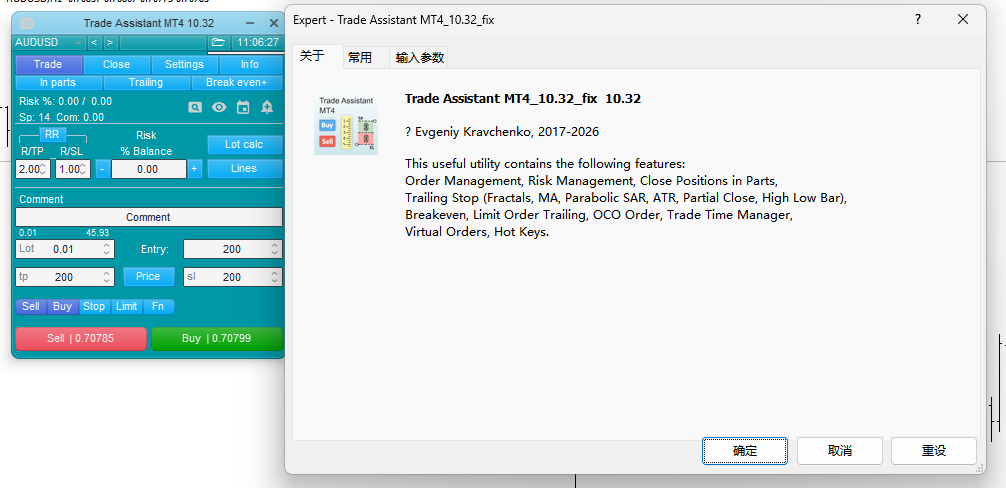Click the Lot value spinner arrows
Image resolution: width=1006 pixels, height=488 pixels.
pos(107,249)
